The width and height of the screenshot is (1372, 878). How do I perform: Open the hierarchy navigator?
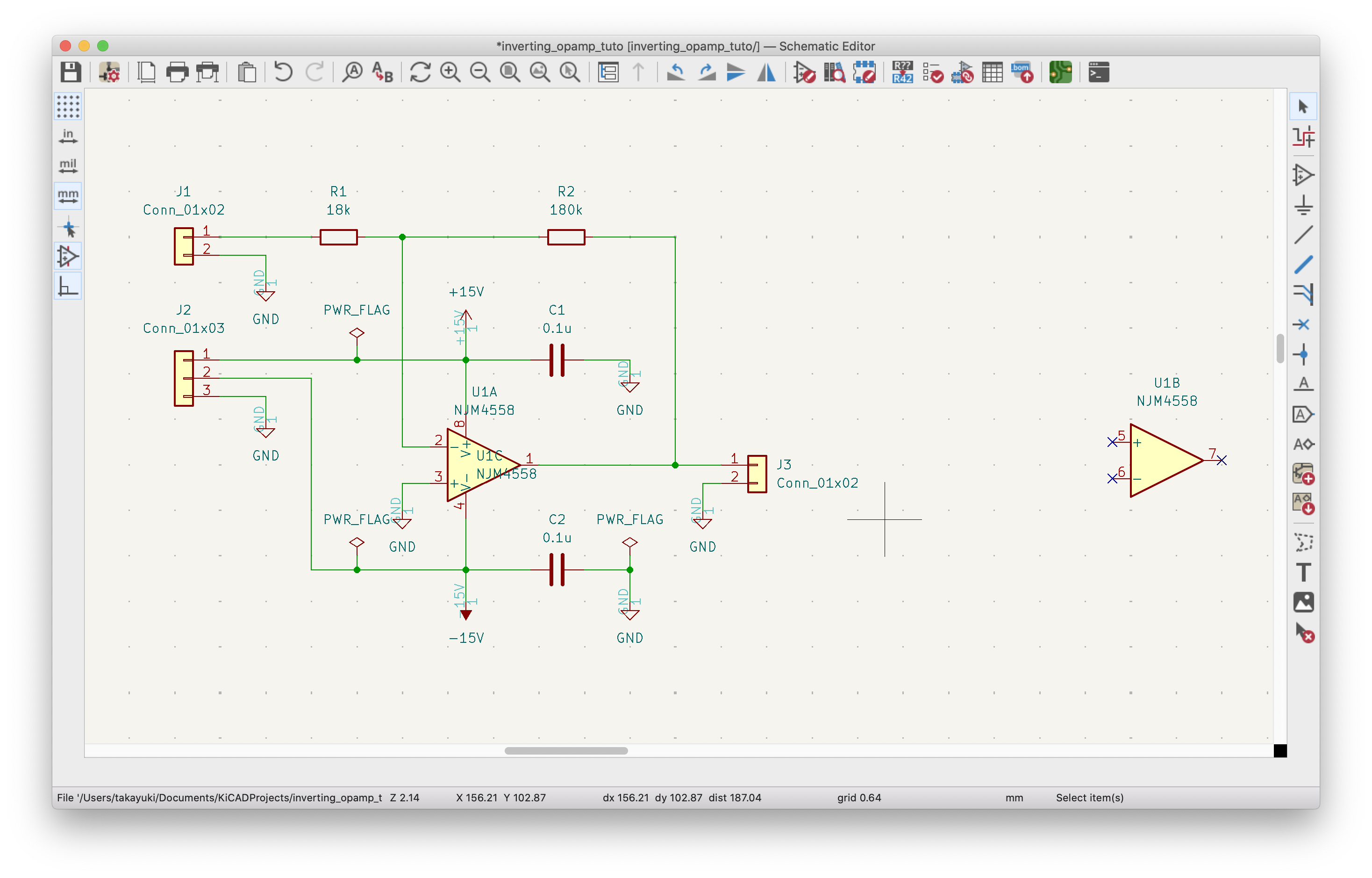pyautogui.click(x=608, y=72)
